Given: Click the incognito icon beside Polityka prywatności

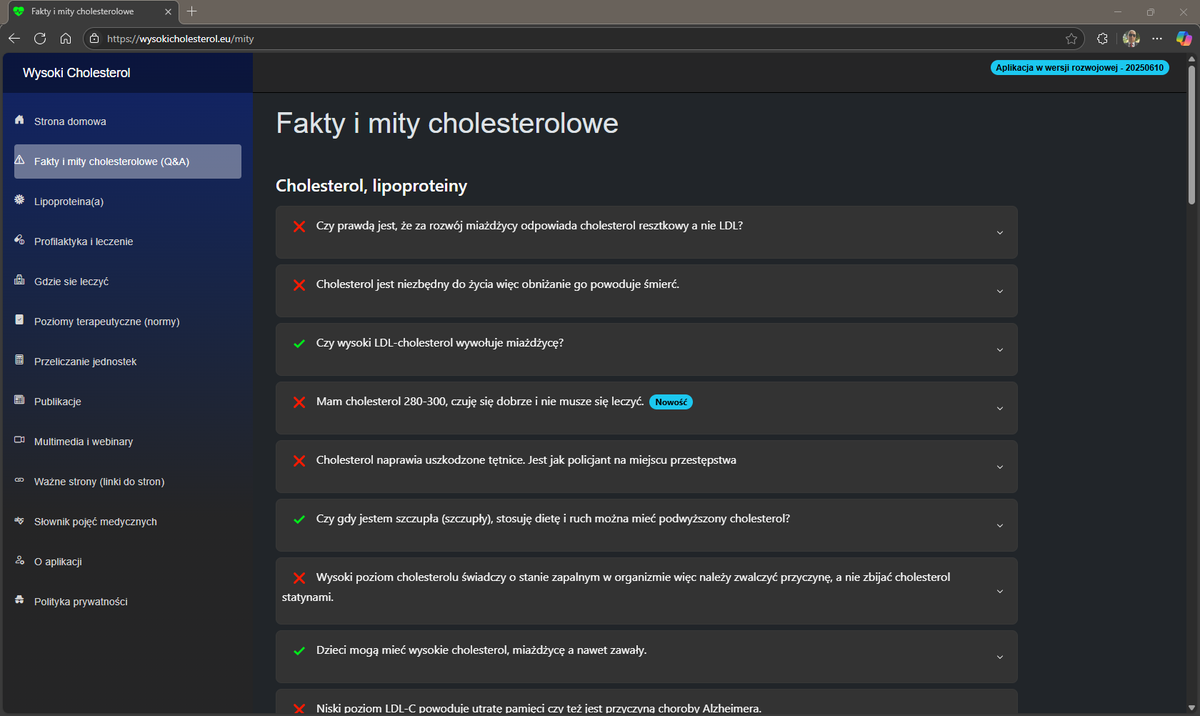Looking at the screenshot, I should coord(19,601).
